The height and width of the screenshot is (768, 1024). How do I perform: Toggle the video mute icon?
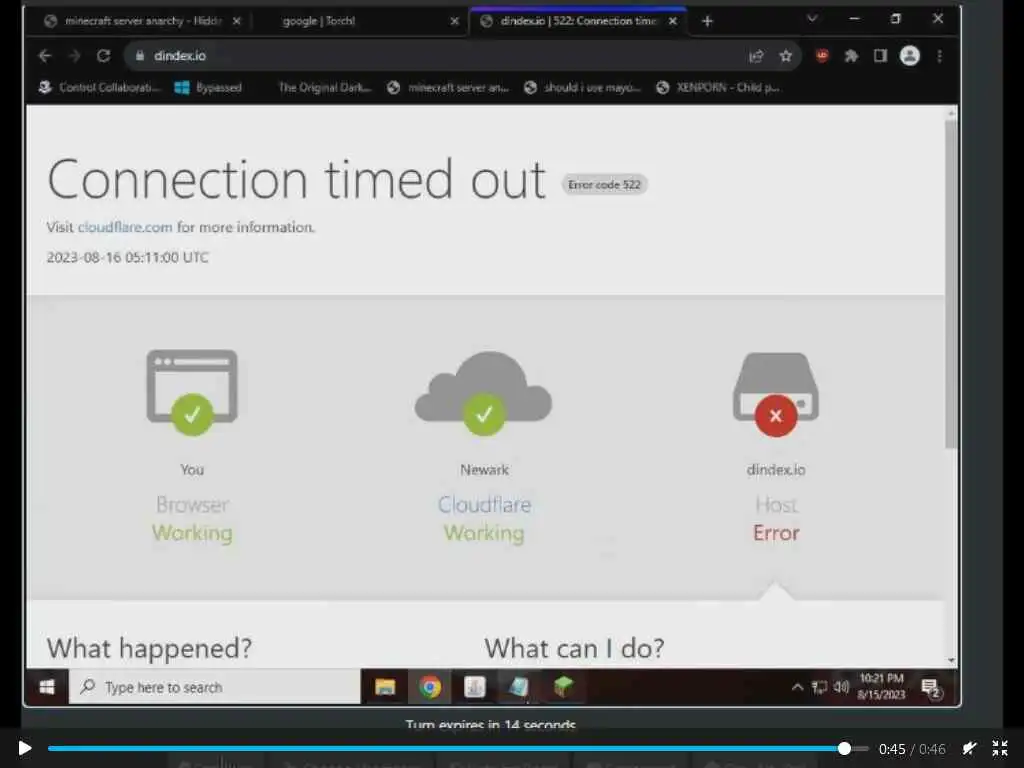[x=970, y=748]
